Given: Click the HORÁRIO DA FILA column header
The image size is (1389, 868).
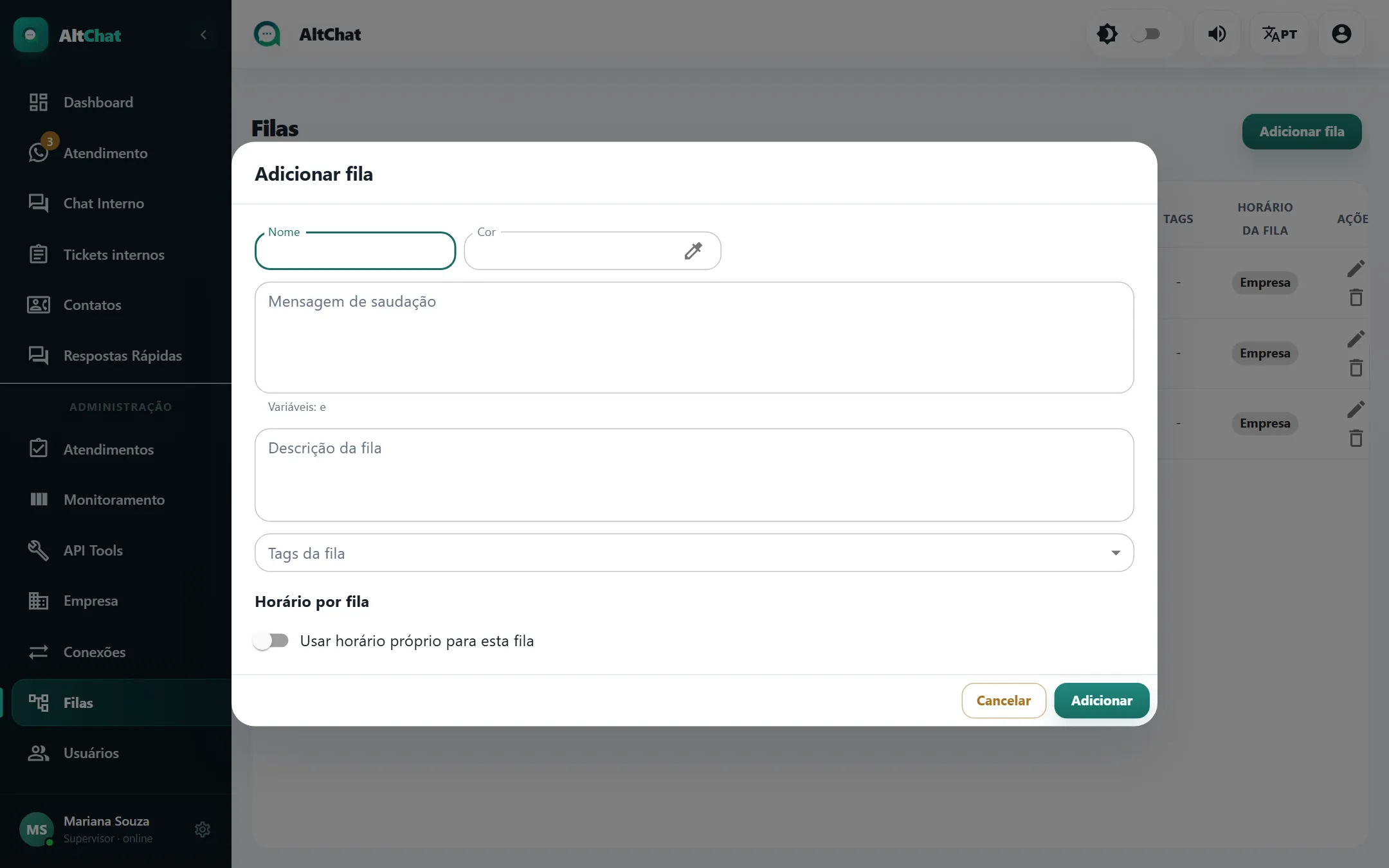Looking at the screenshot, I should (x=1264, y=219).
